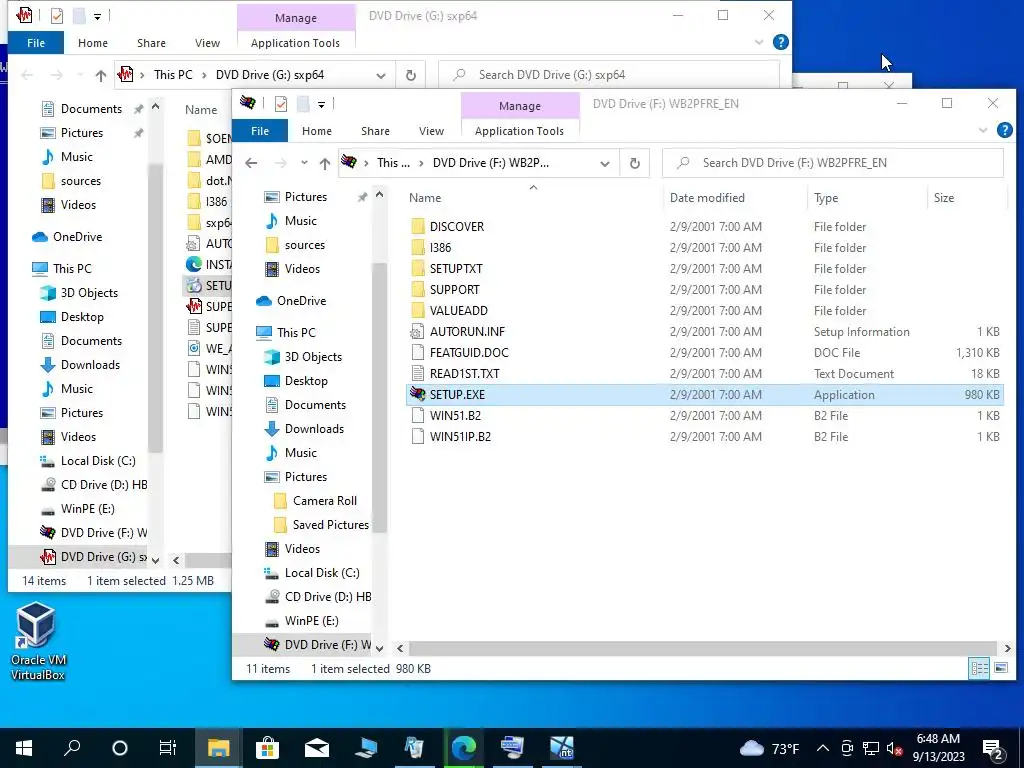Image resolution: width=1024 pixels, height=768 pixels.
Task: Click the Help question mark in front window
Action: [1004, 131]
